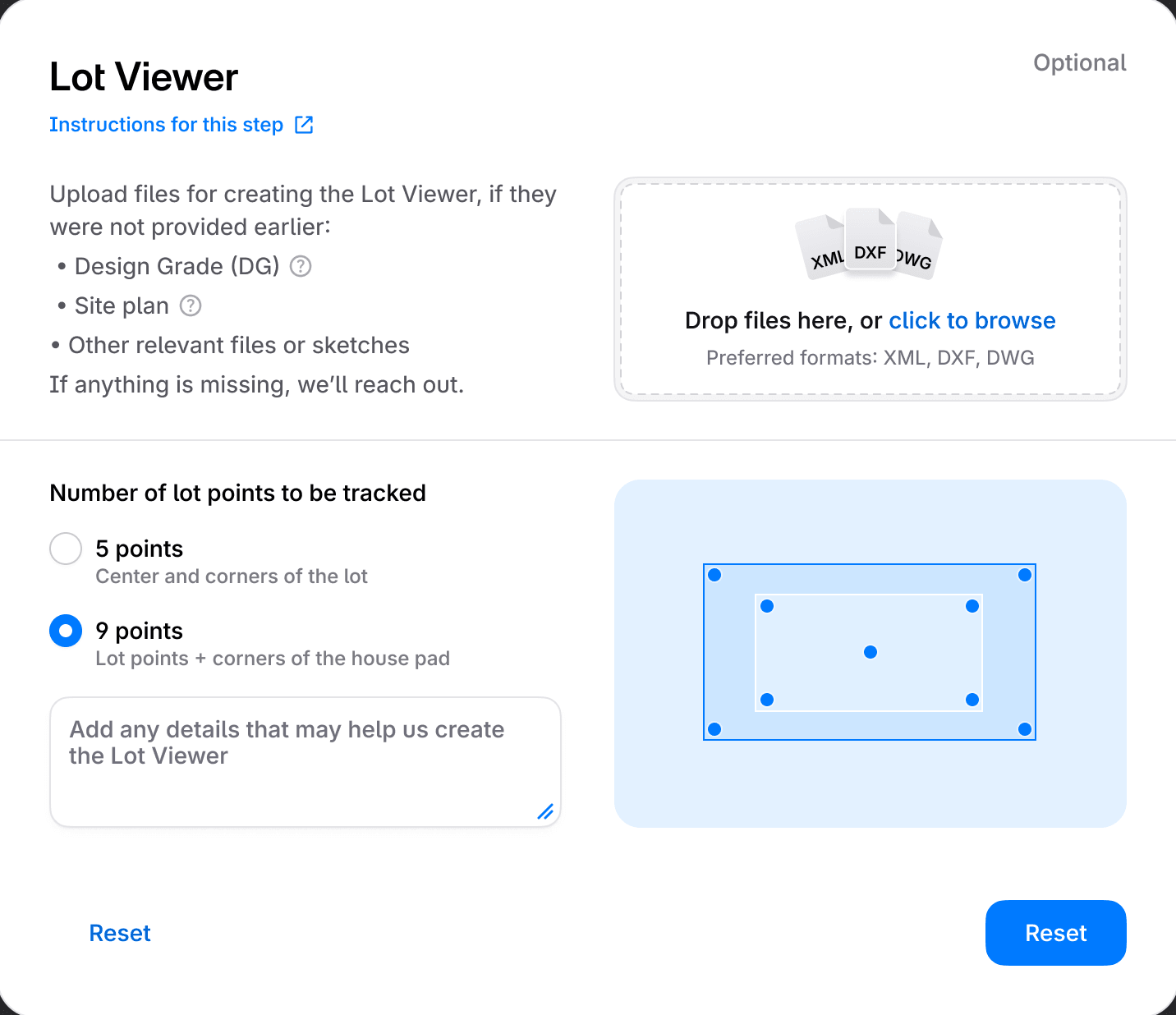
Task: Click the Site plan help icon
Action: 191,305
